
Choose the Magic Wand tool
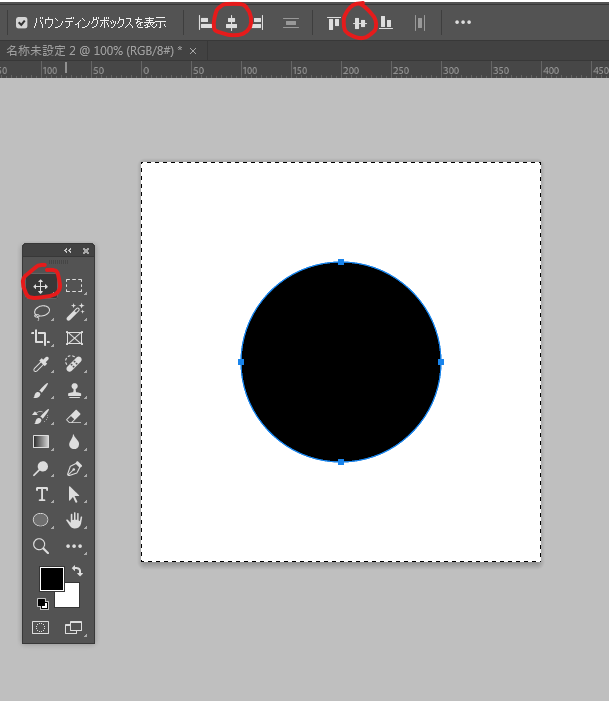coord(74,312)
